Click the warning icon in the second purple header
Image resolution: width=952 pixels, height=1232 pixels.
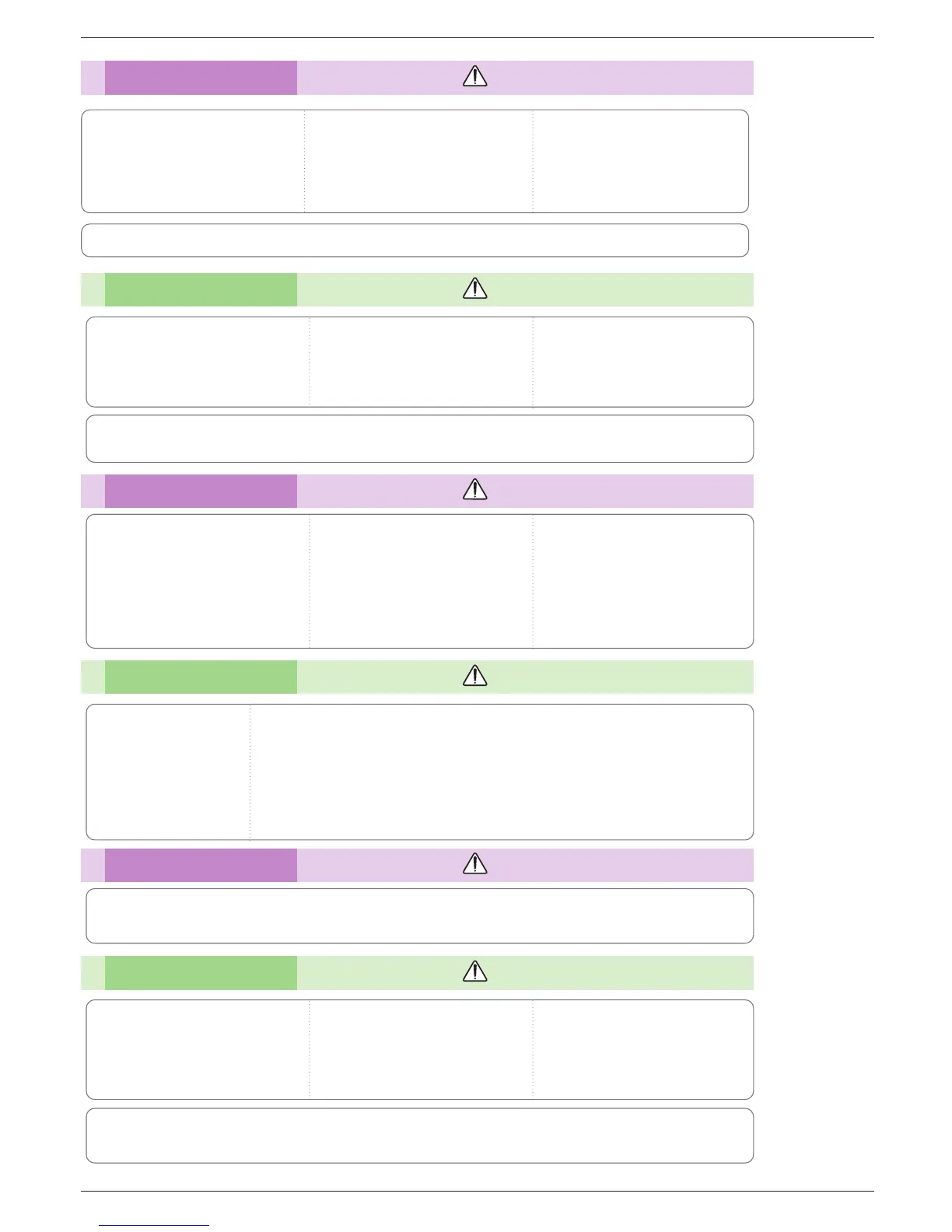point(474,489)
